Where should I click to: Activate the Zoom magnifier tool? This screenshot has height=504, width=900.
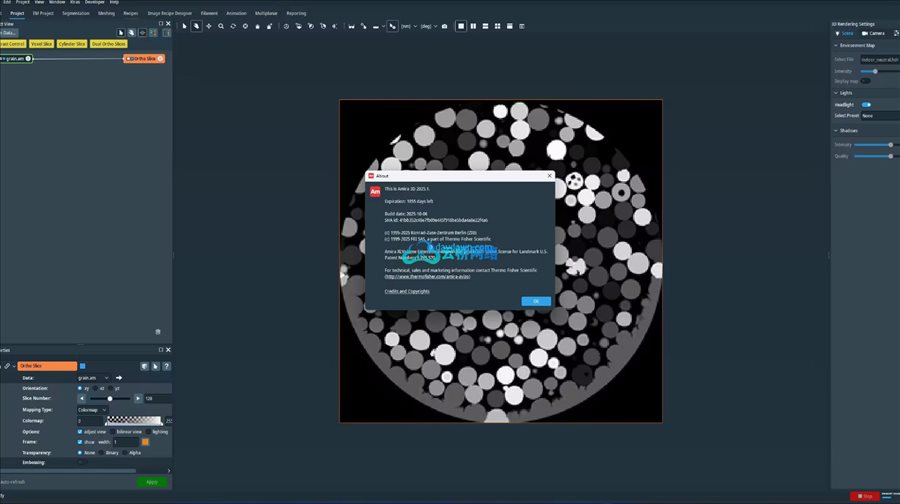pyautogui.click(x=220, y=26)
